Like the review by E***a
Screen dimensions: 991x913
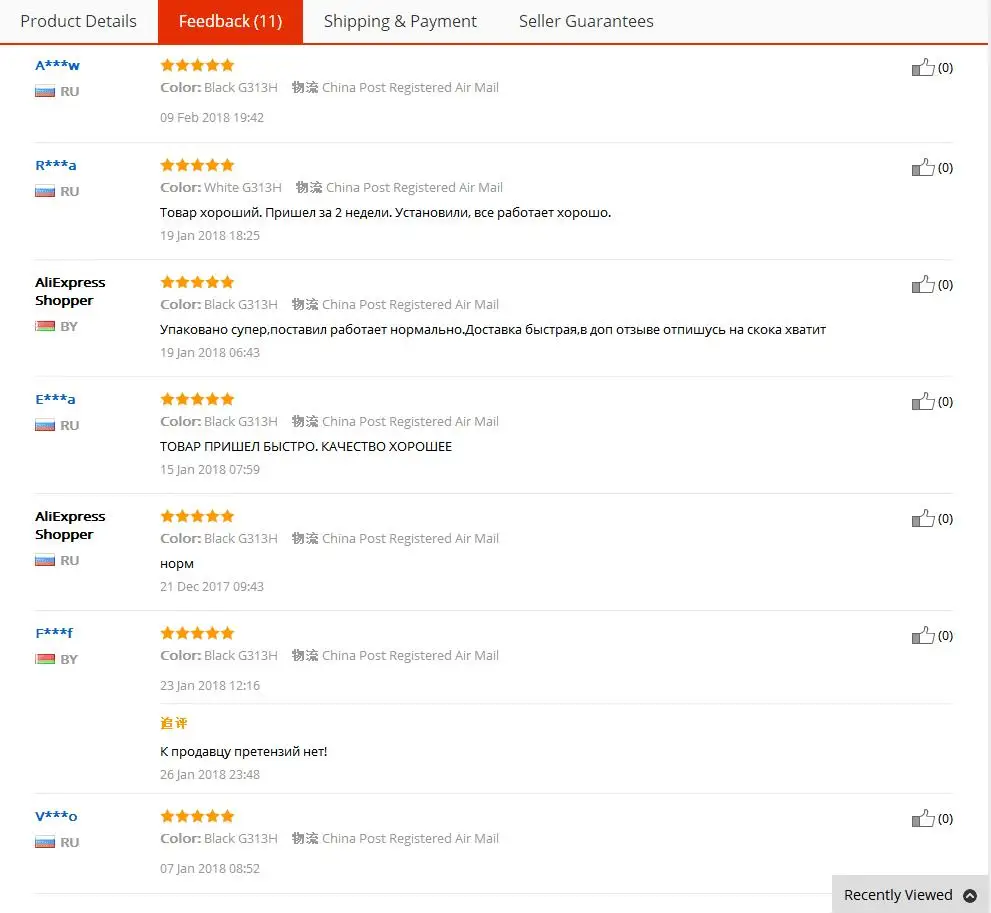pyautogui.click(x=923, y=401)
